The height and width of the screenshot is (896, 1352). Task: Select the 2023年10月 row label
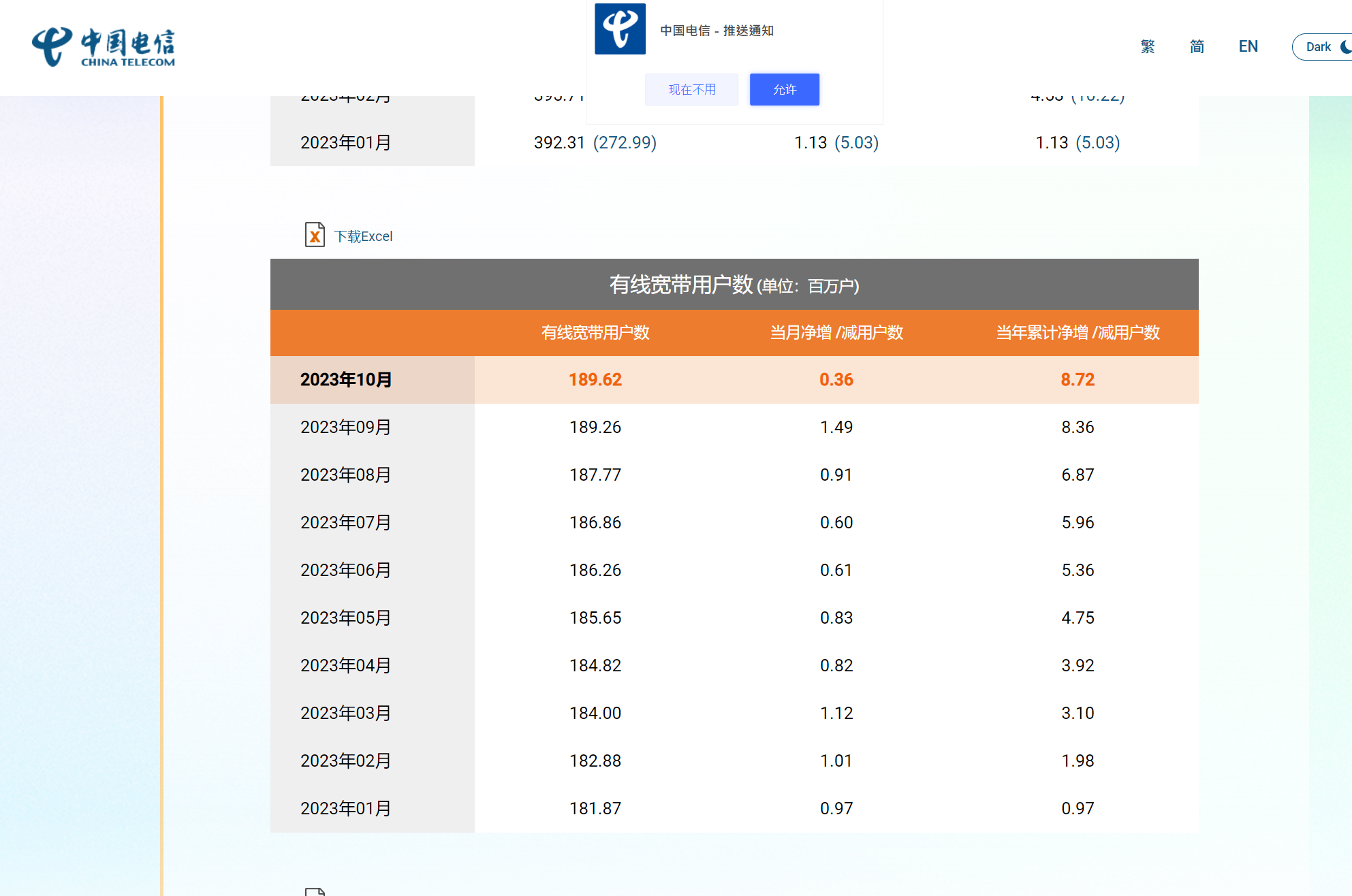pos(346,380)
